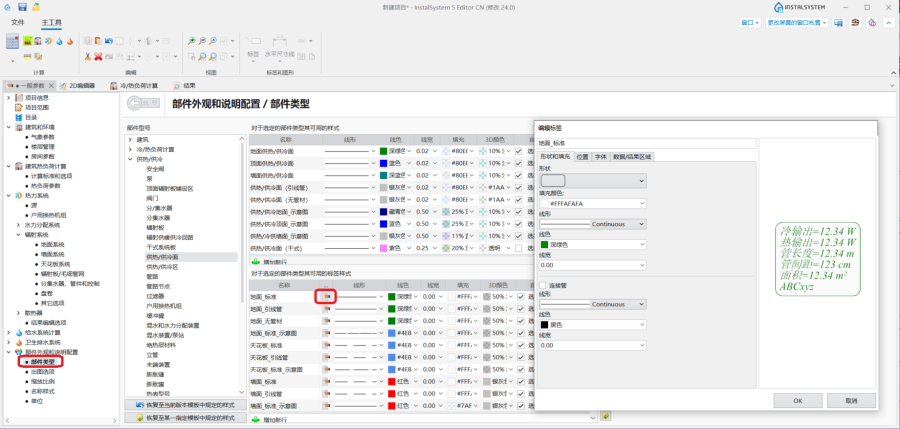Click red color swatch in 墙面_标准 row
This screenshot has width=900, height=429.
point(392,381)
